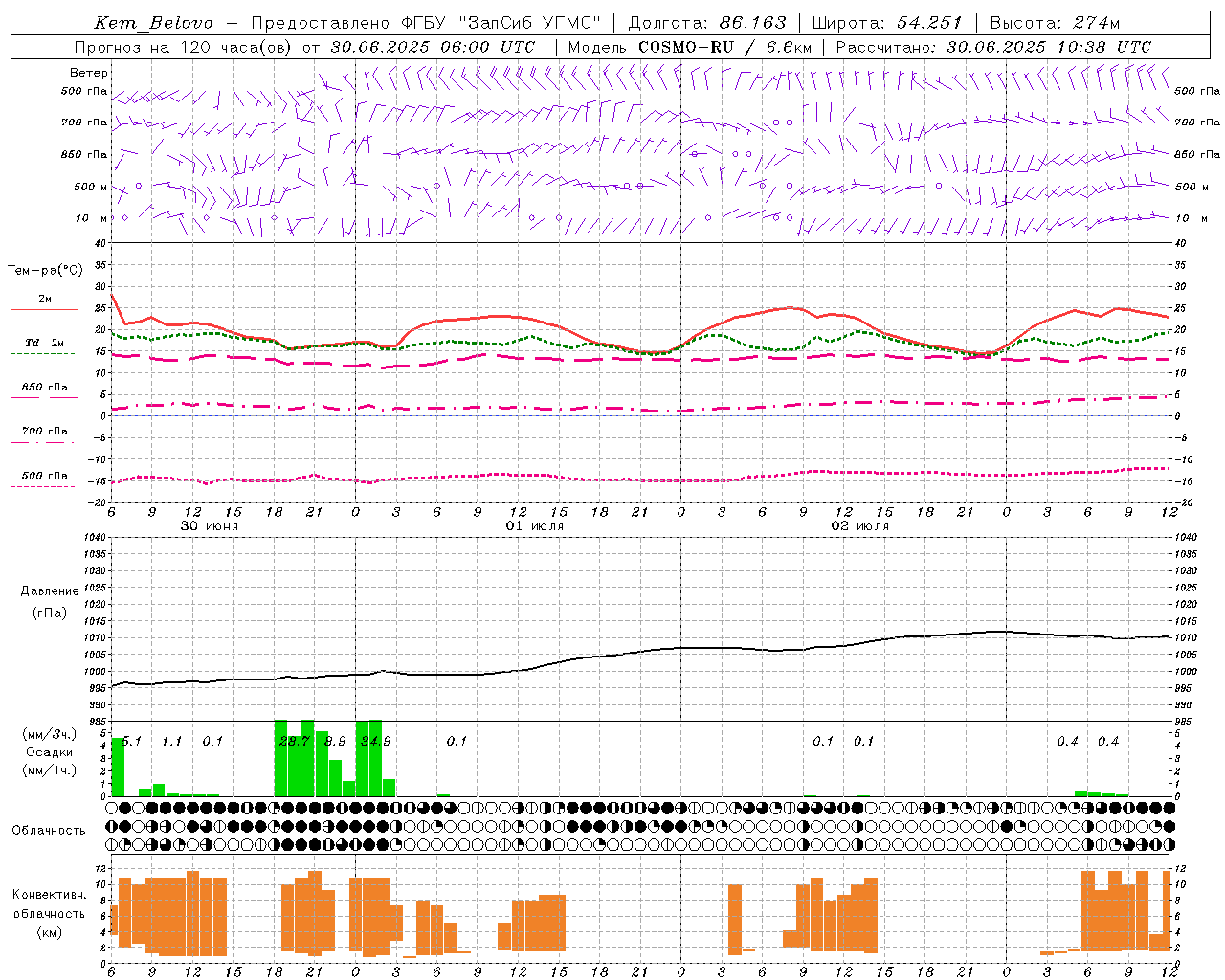Click the Давление pressure panel label
1225x980 pixels.
(50, 591)
